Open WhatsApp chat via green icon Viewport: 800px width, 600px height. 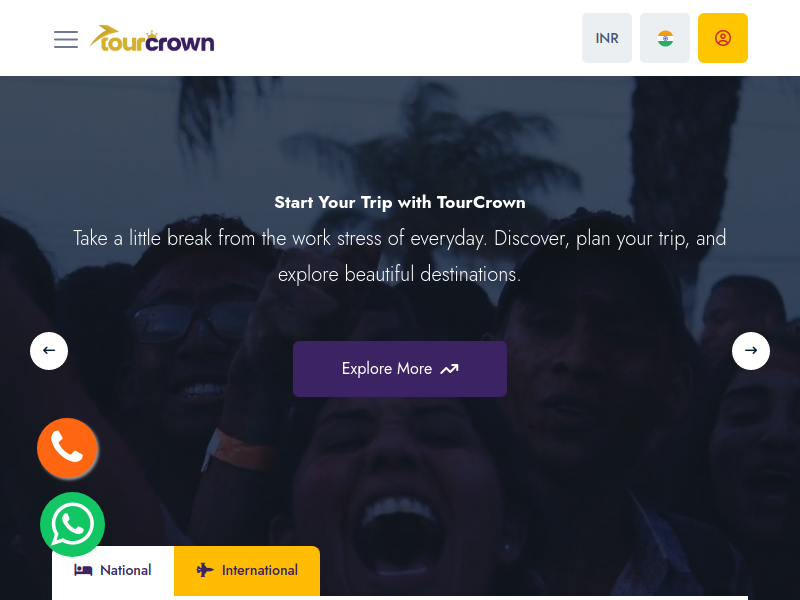72,524
